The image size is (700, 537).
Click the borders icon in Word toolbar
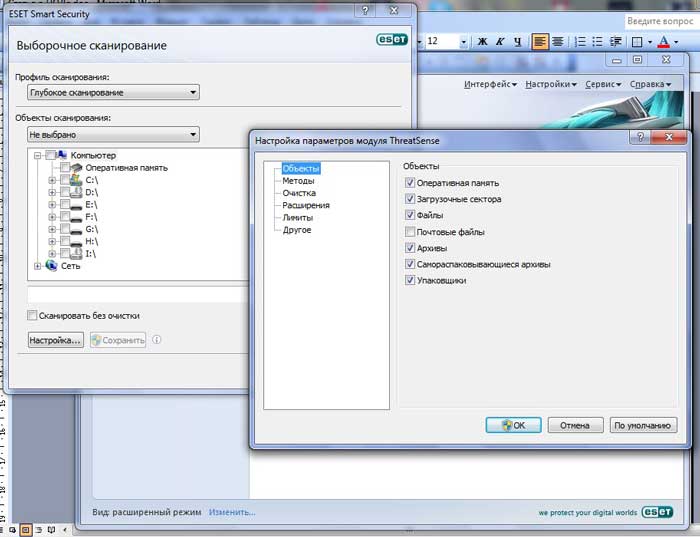pyautogui.click(x=637, y=42)
